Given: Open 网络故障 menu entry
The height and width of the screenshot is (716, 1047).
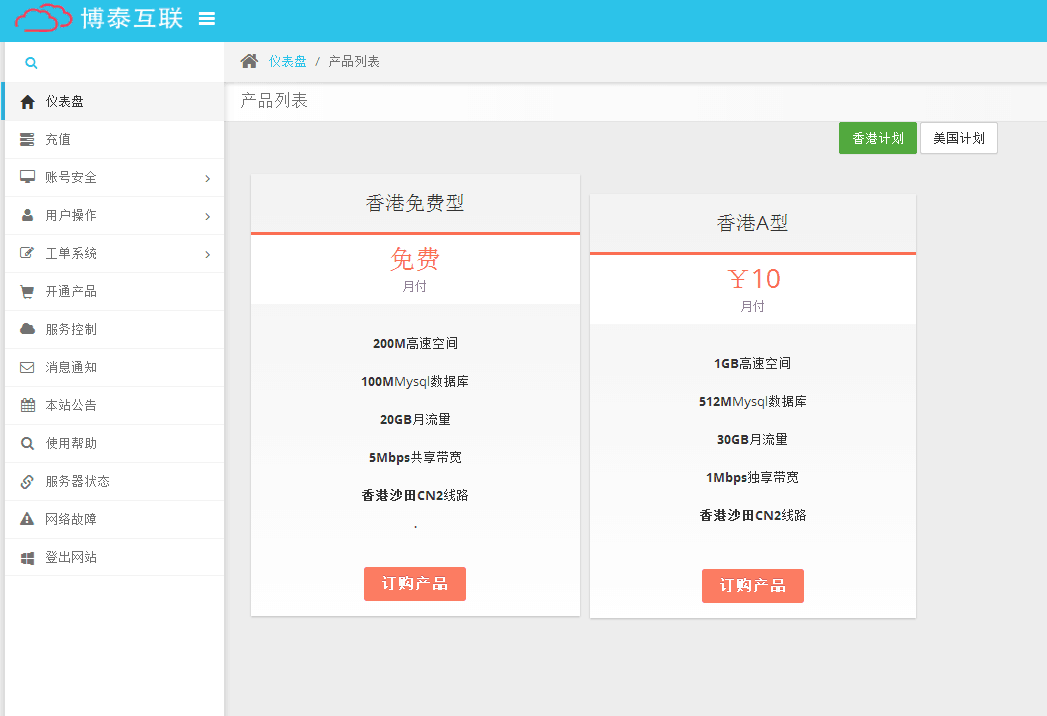Looking at the screenshot, I should [x=114, y=519].
